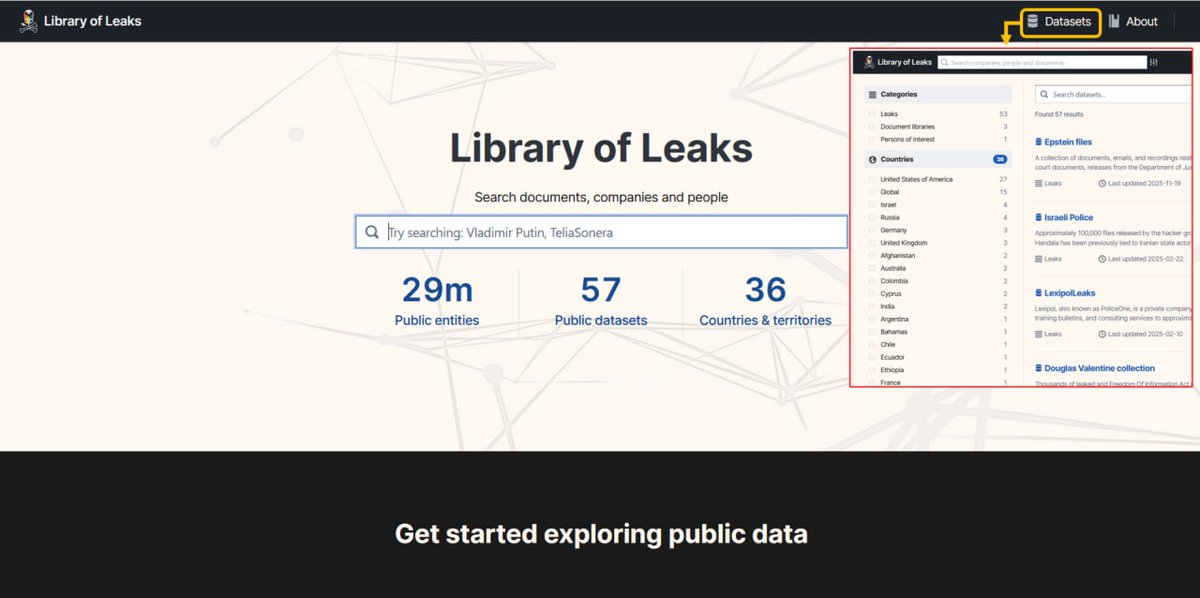The width and height of the screenshot is (1200, 598).
Task: Switch to the About page
Action: [1140, 21]
